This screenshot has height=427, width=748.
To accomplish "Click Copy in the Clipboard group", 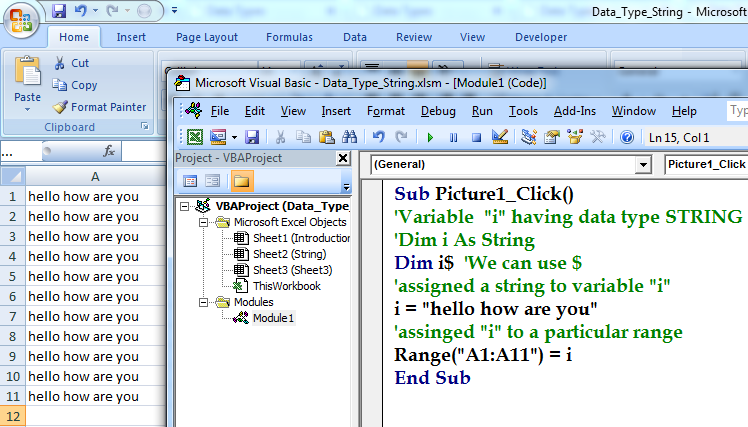I will (x=75, y=85).
